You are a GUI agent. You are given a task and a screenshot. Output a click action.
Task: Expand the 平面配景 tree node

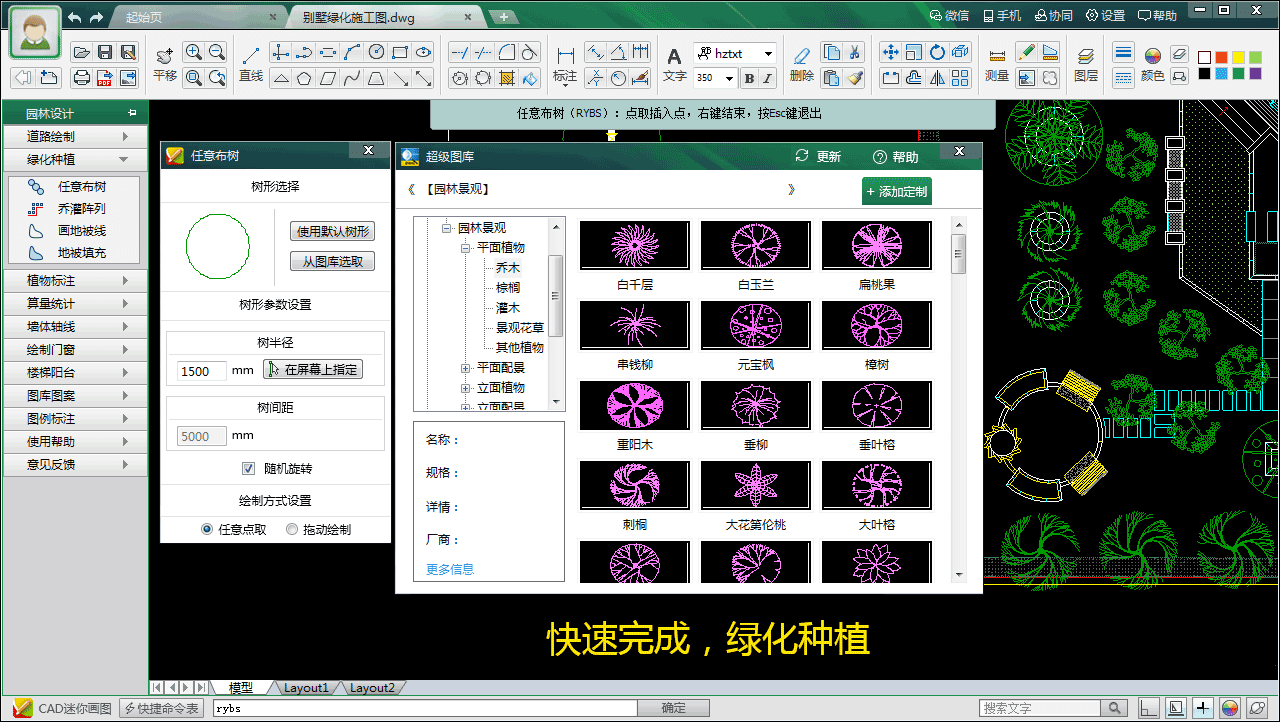click(463, 367)
